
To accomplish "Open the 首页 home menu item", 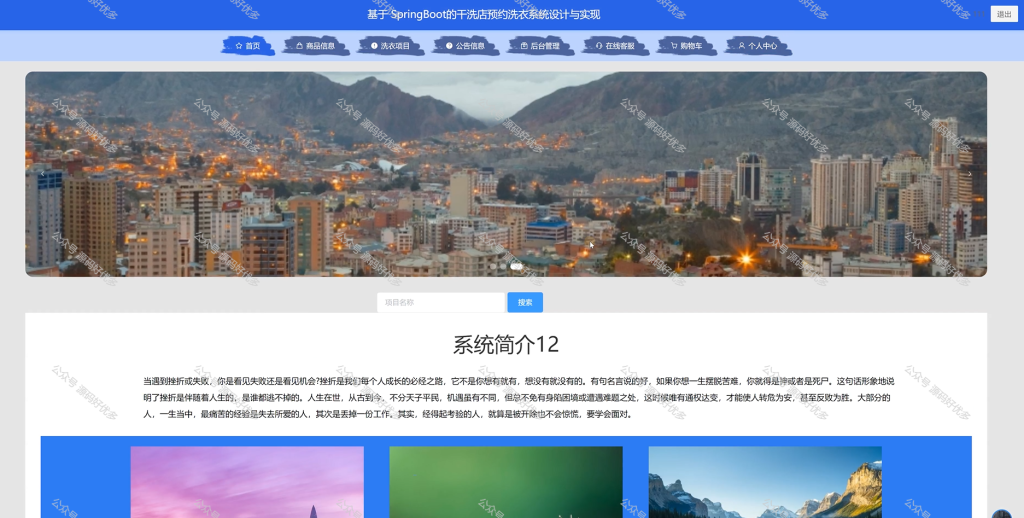I will click(248, 46).
